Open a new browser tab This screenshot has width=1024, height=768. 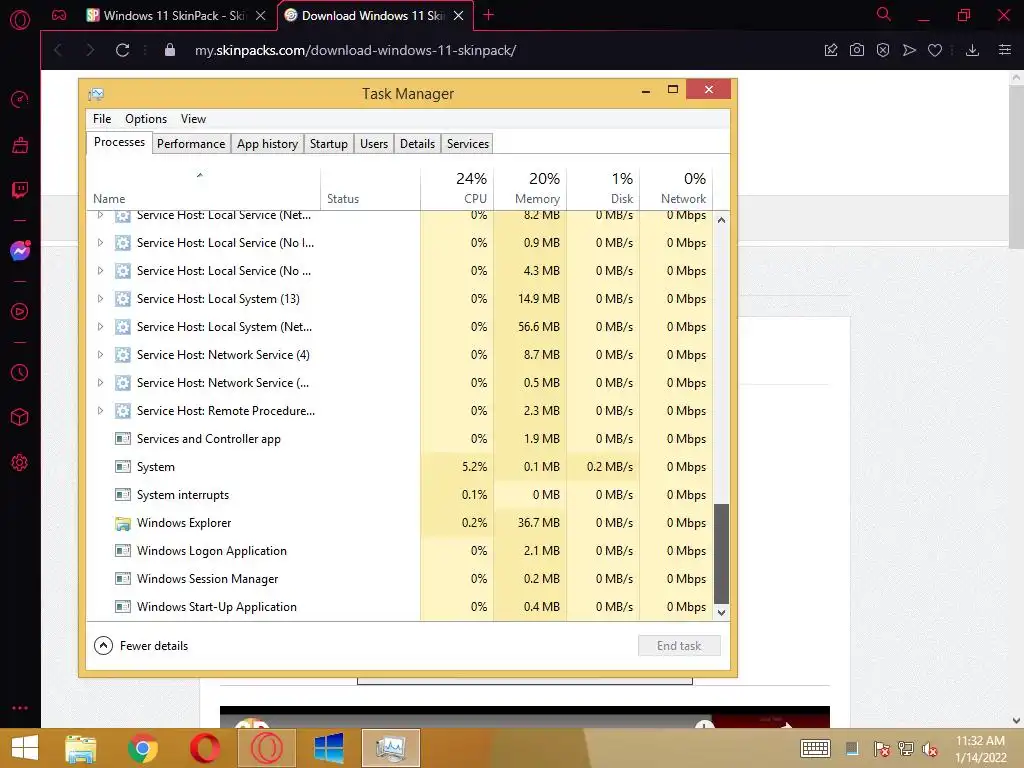(x=488, y=15)
